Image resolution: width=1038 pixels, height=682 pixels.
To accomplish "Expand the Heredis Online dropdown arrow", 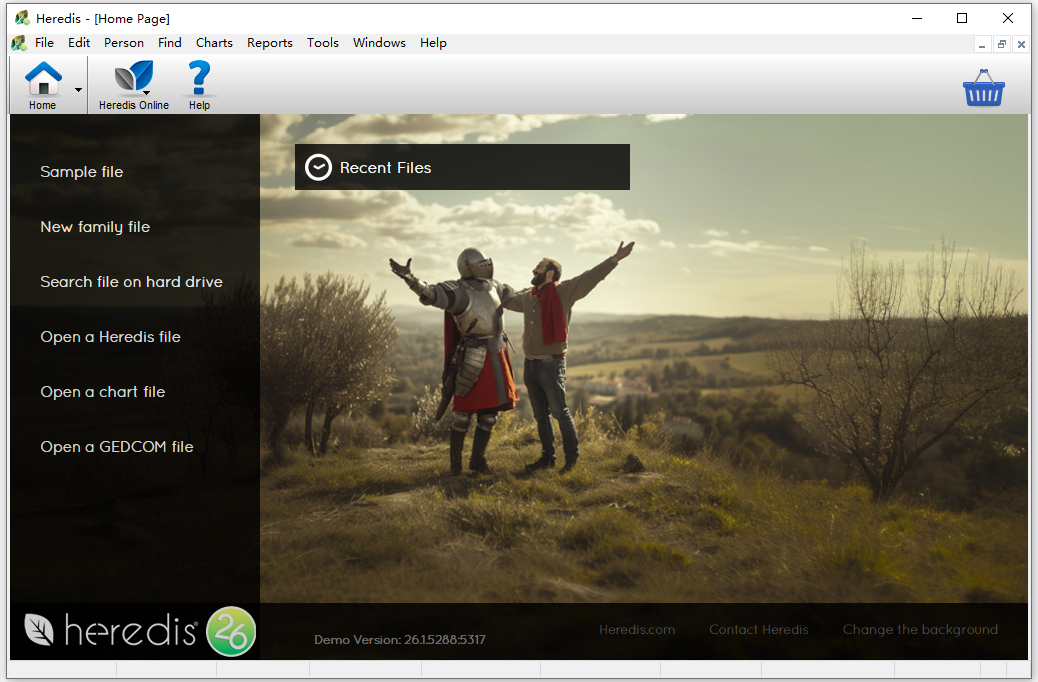I will tap(146, 93).
